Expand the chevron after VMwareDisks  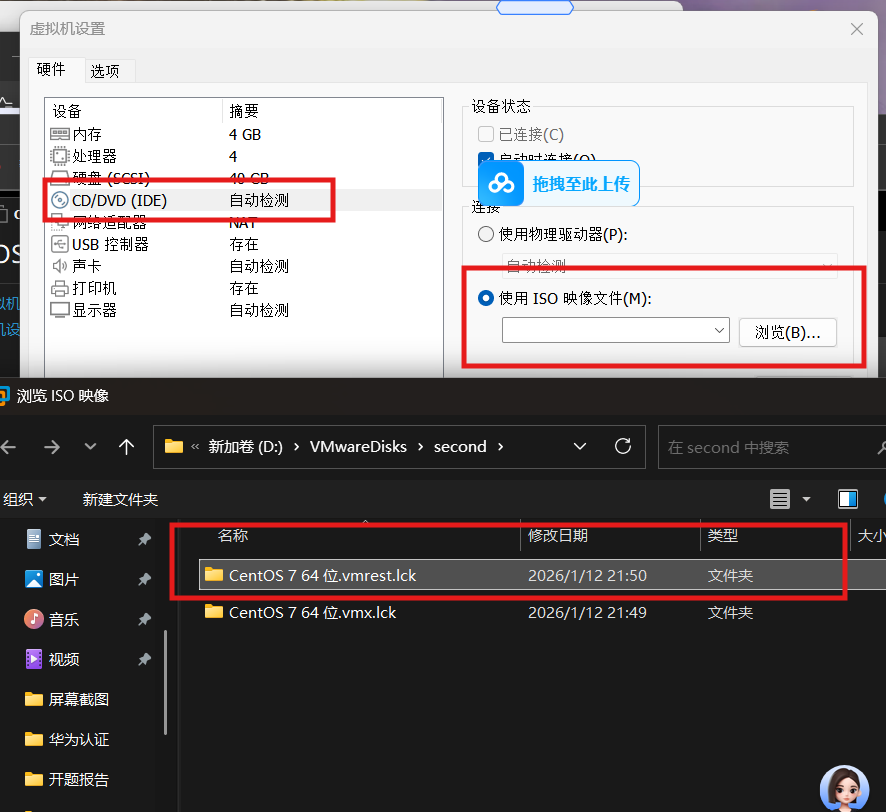tap(420, 447)
